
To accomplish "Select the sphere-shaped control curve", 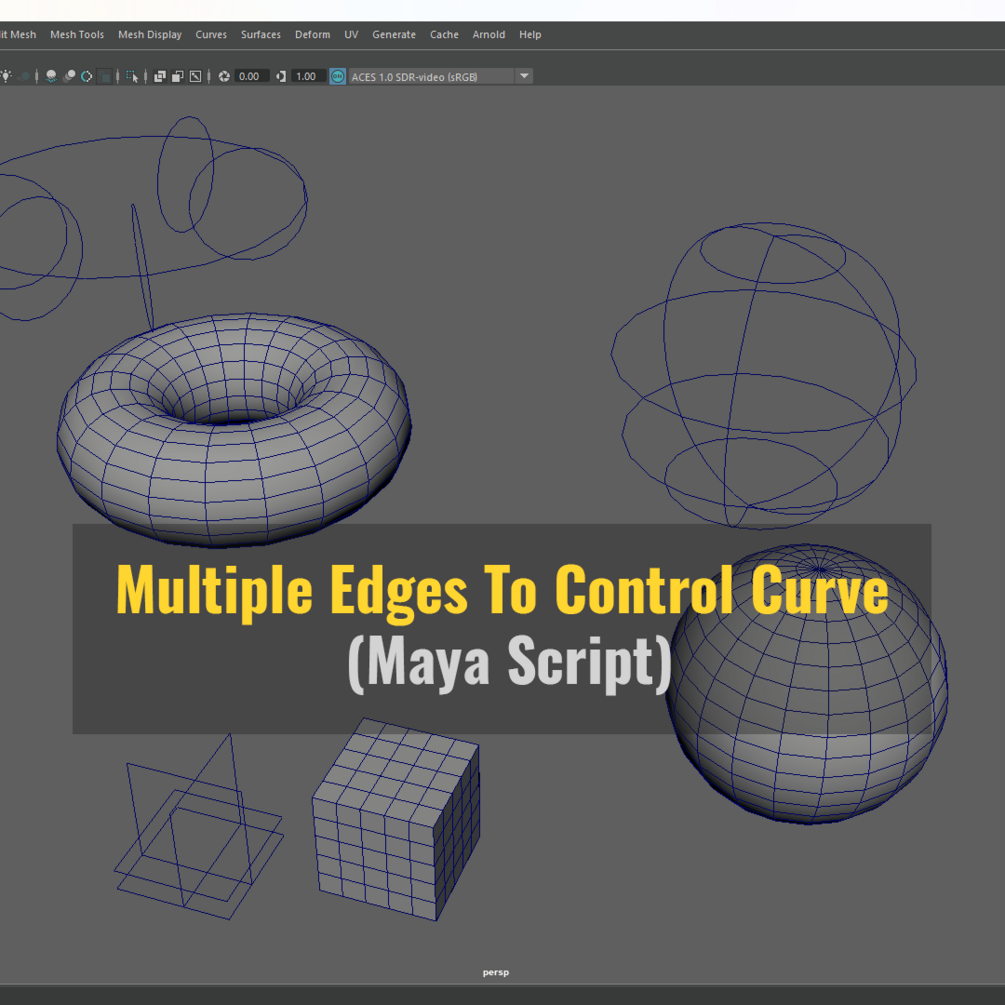I will tap(763, 376).
